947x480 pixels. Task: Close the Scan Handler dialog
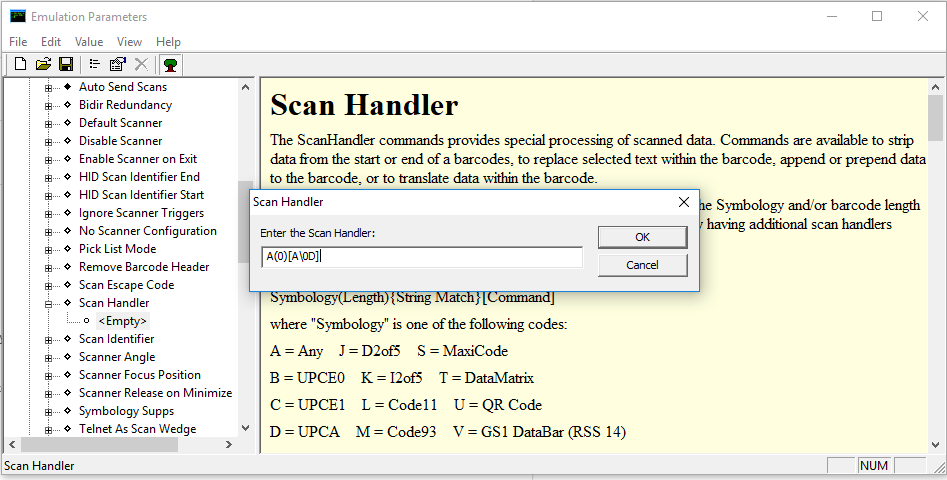(x=684, y=201)
